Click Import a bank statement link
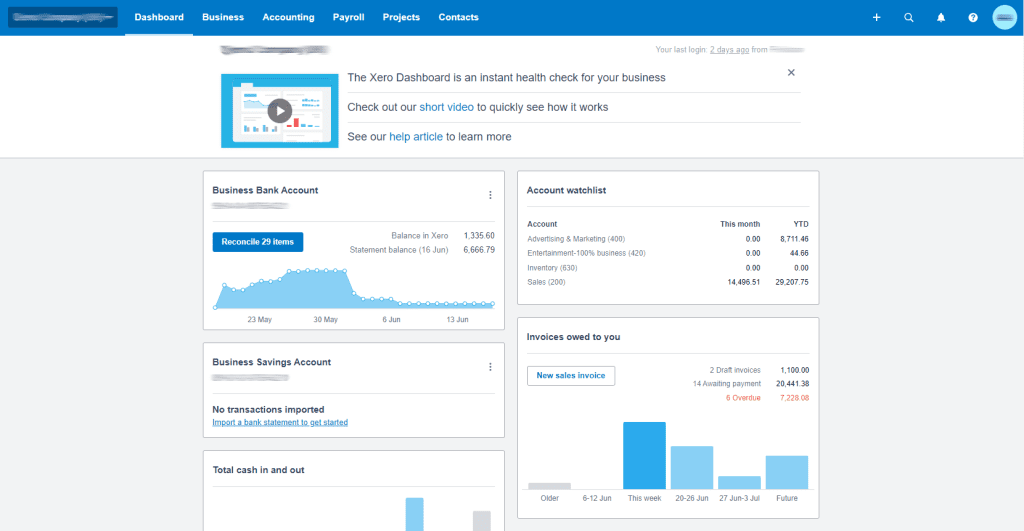 [280, 423]
